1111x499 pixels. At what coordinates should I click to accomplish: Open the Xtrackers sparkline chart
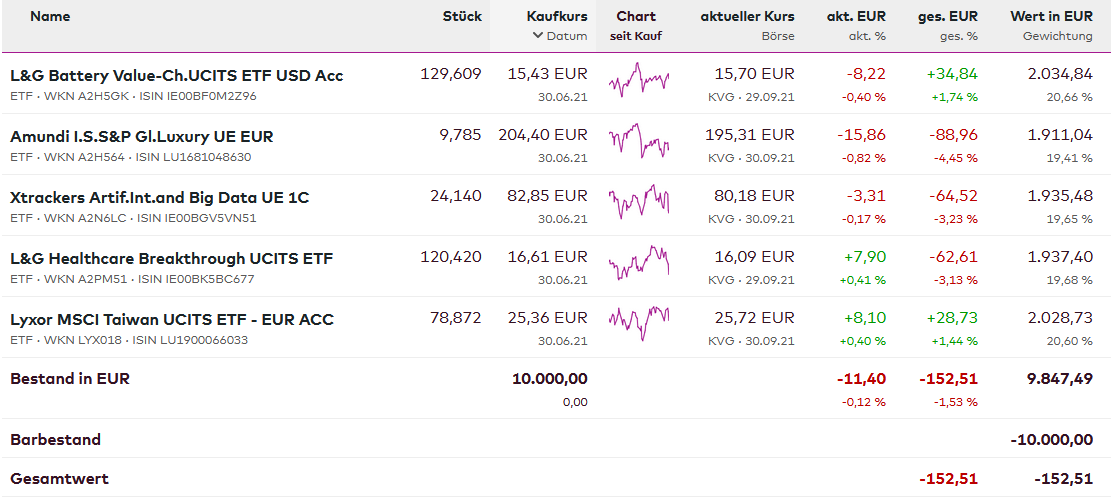click(x=639, y=202)
